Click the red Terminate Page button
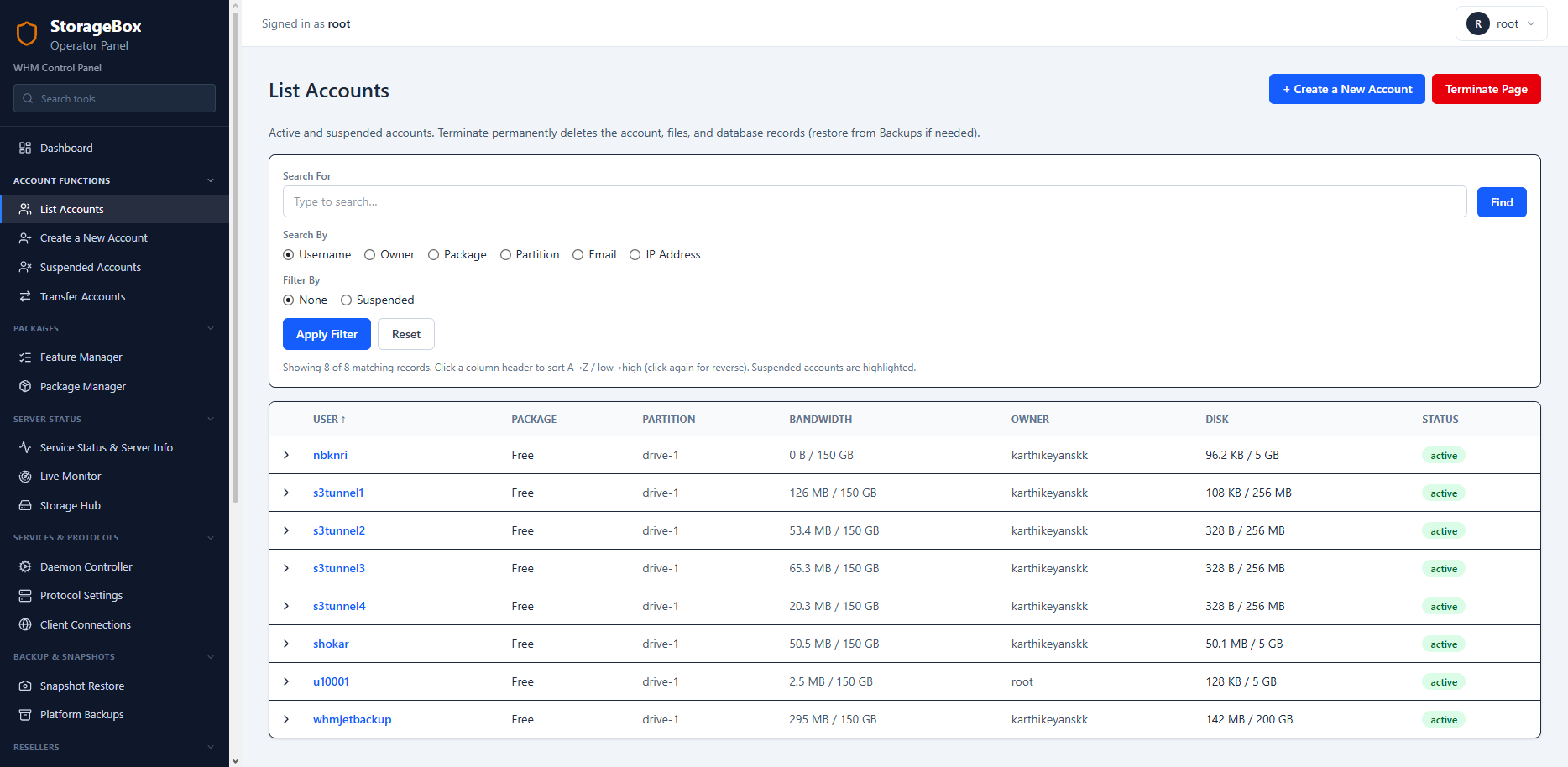The width and height of the screenshot is (1568, 767). (x=1486, y=89)
